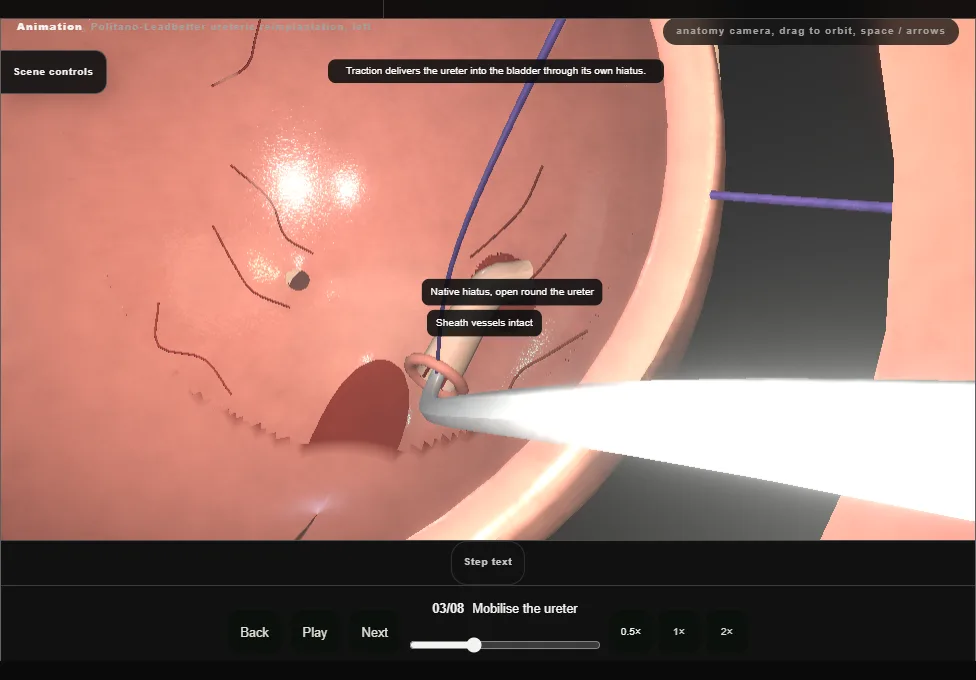Image resolution: width=976 pixels, height=680 pixels.
Task: Set playback speed to 2×
Action: click(726, 631)
